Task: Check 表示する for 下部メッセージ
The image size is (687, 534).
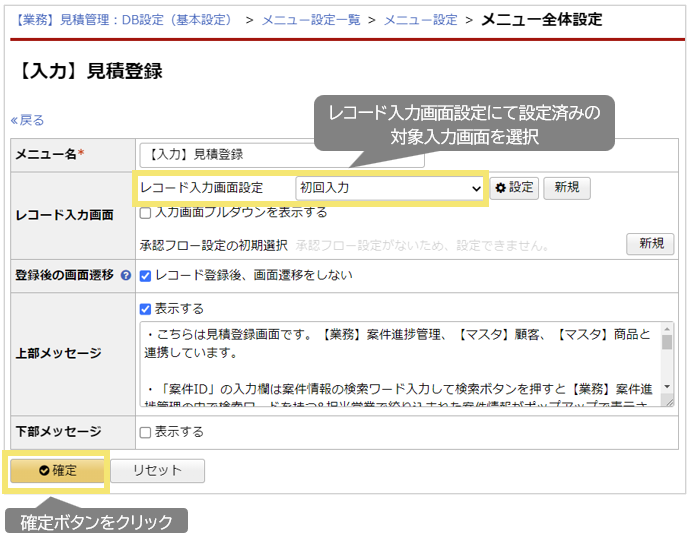Action: pos(145,433)
